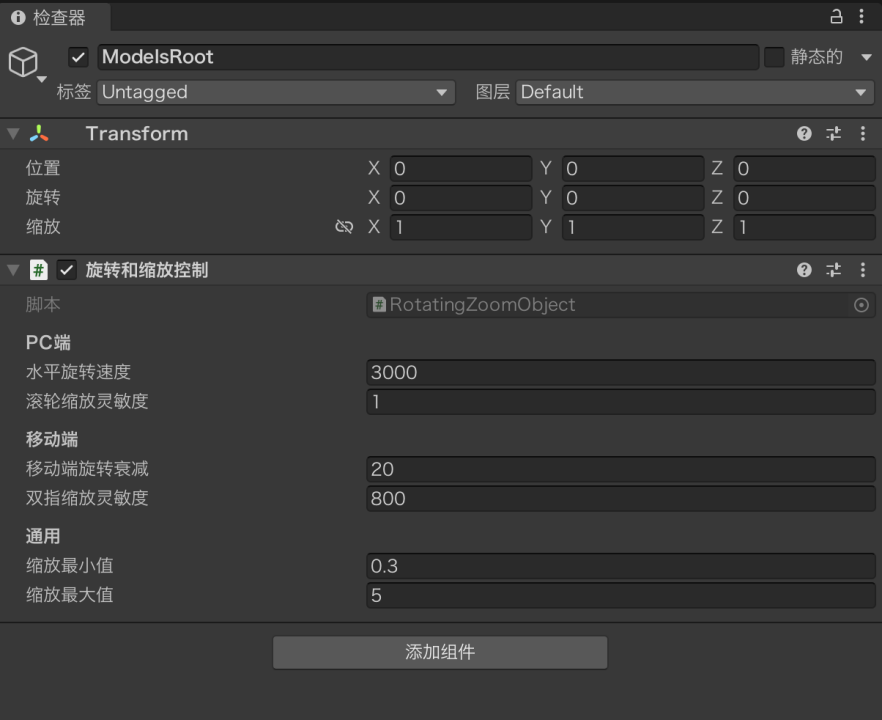Click the 缩放最大值 property label
The height and width of the screenshot is (720, 882).
coord(69,595)
